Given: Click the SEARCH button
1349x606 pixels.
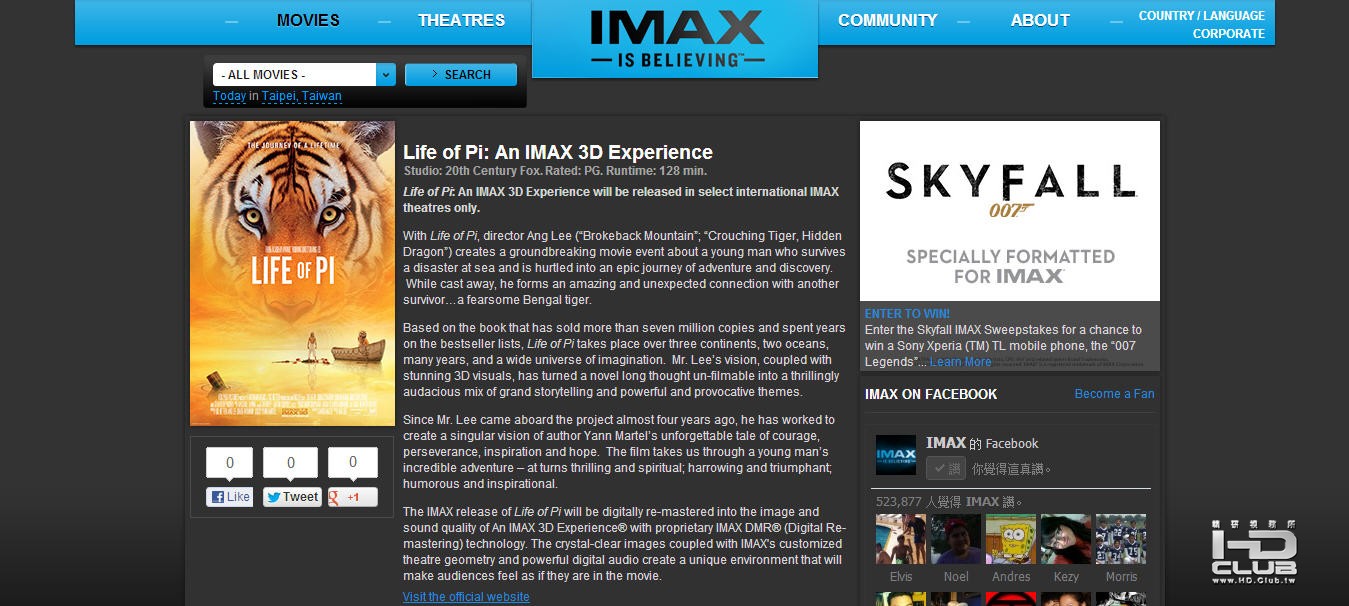Looking at the screenshot, I should click(461, 75).
